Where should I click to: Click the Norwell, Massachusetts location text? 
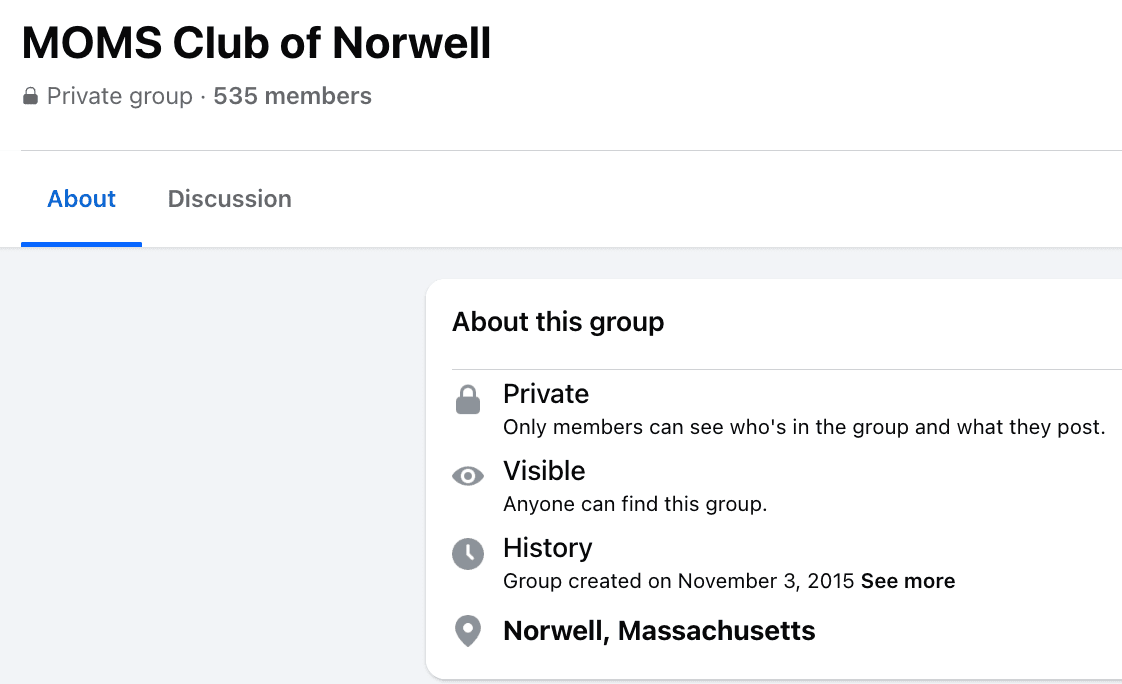click(x=659, y=631)
